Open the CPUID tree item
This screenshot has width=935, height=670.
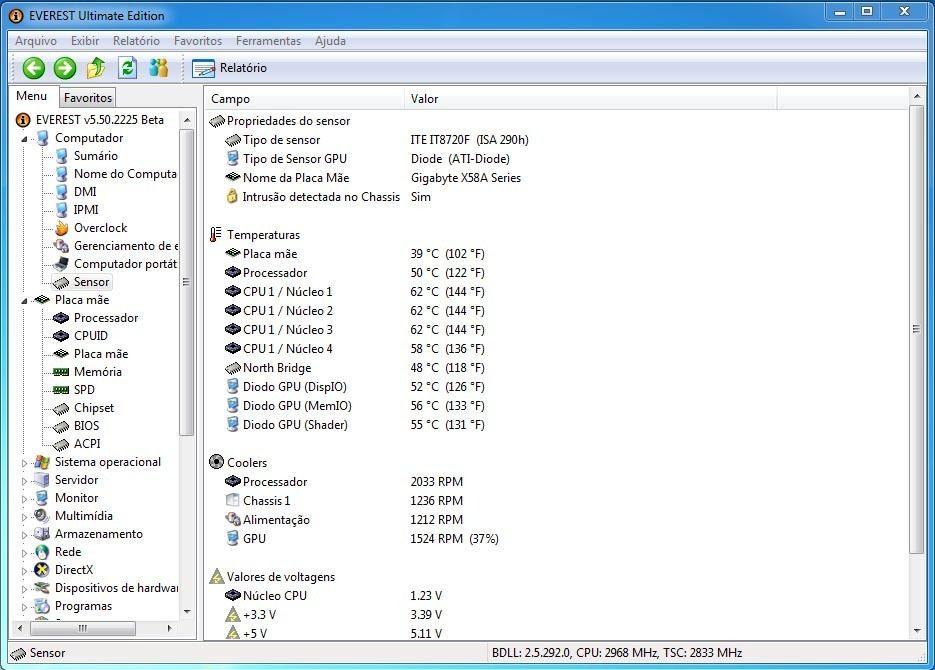tap(90, 336)
